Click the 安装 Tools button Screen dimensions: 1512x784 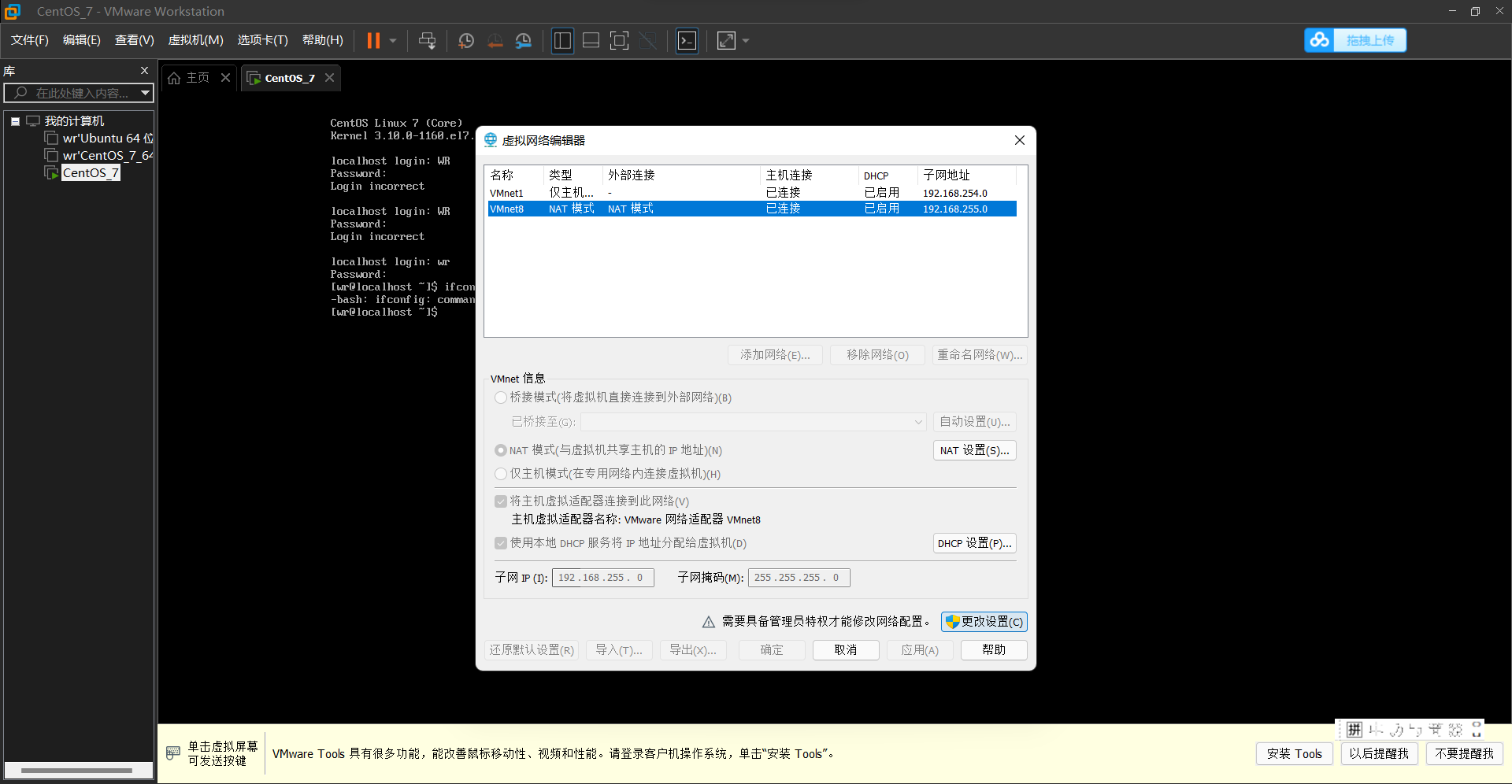(1295, 754)
